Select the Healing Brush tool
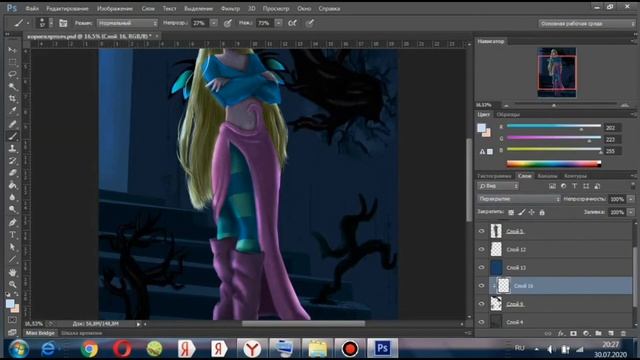The width and height of the screenshot is (640, 360). 12,124
